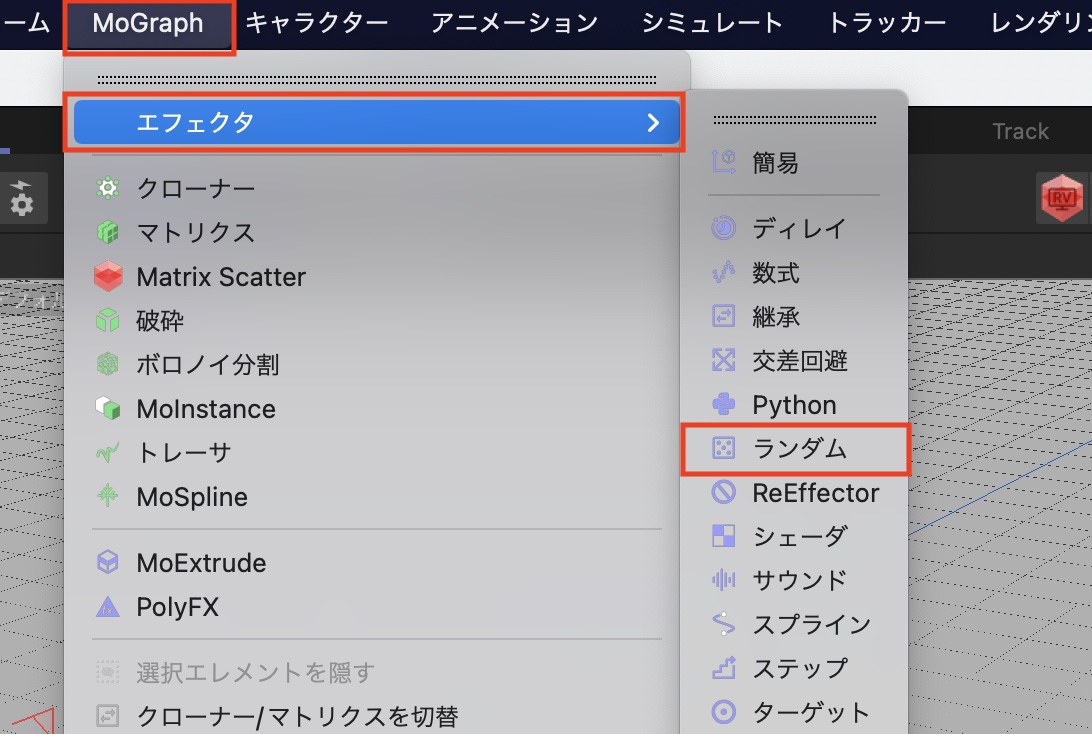The height and width of the screenshot is (734, 1092).
Task: Open the Simulate (シミュレート) menu
Action: coord(712,23)
